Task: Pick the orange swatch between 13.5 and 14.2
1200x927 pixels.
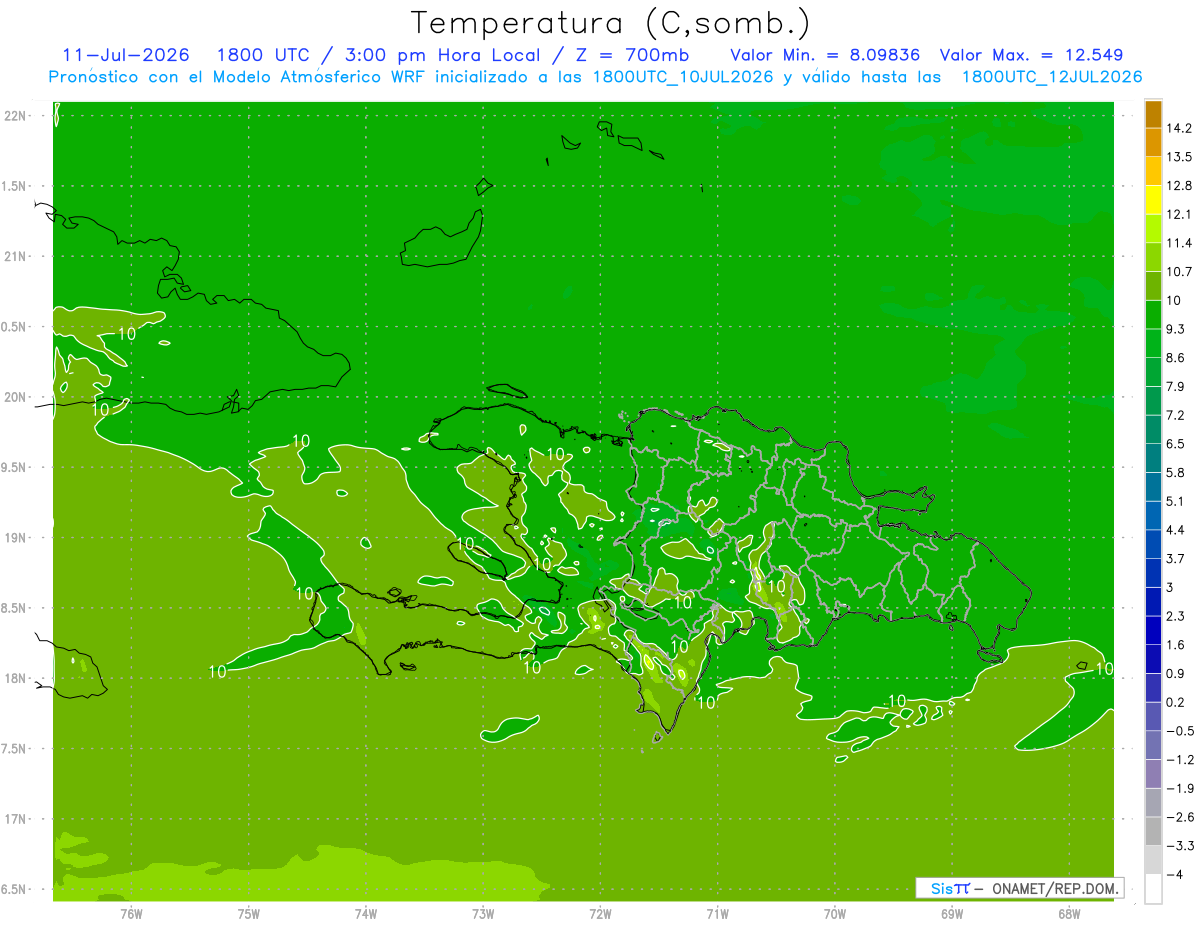Action: click(1153, 142)
